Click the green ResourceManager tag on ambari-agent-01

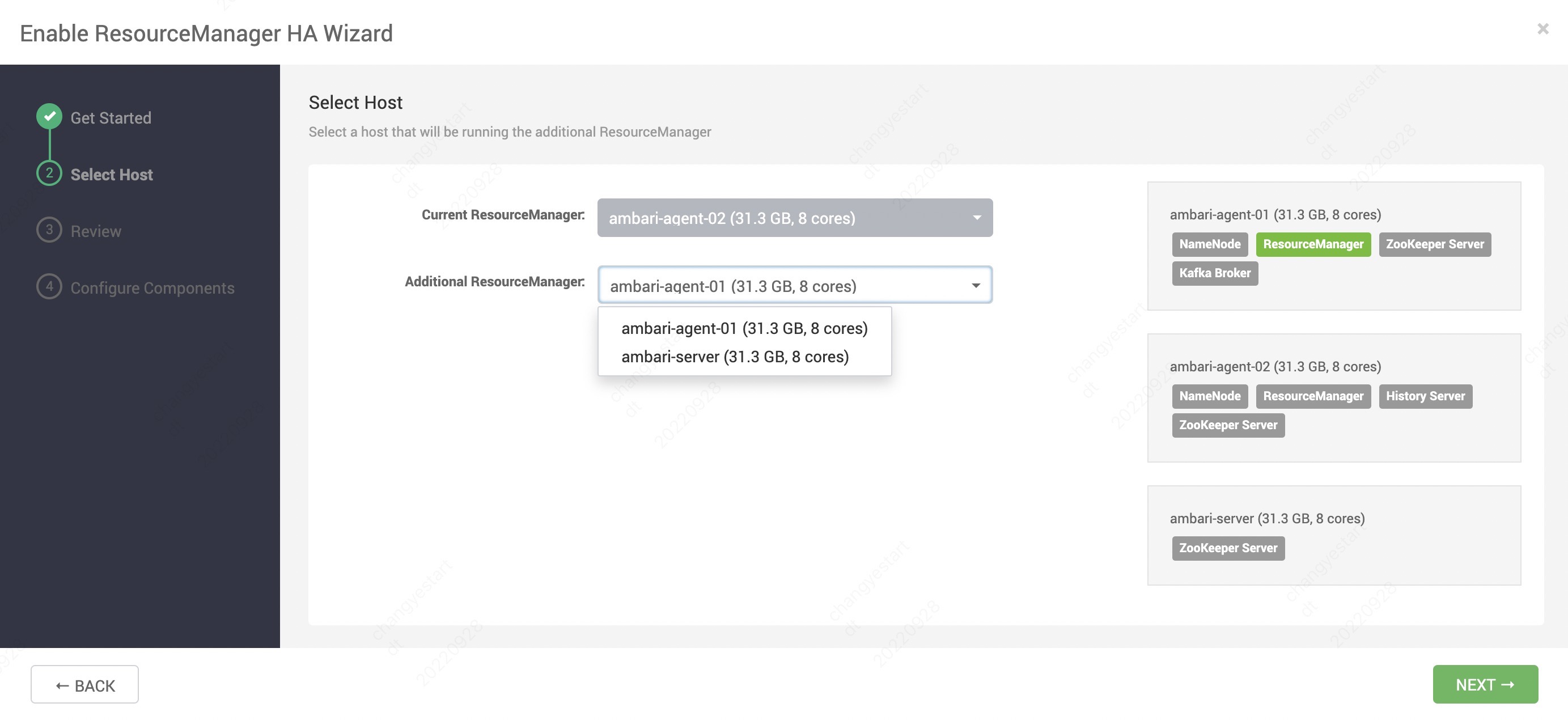point(1313,244)
